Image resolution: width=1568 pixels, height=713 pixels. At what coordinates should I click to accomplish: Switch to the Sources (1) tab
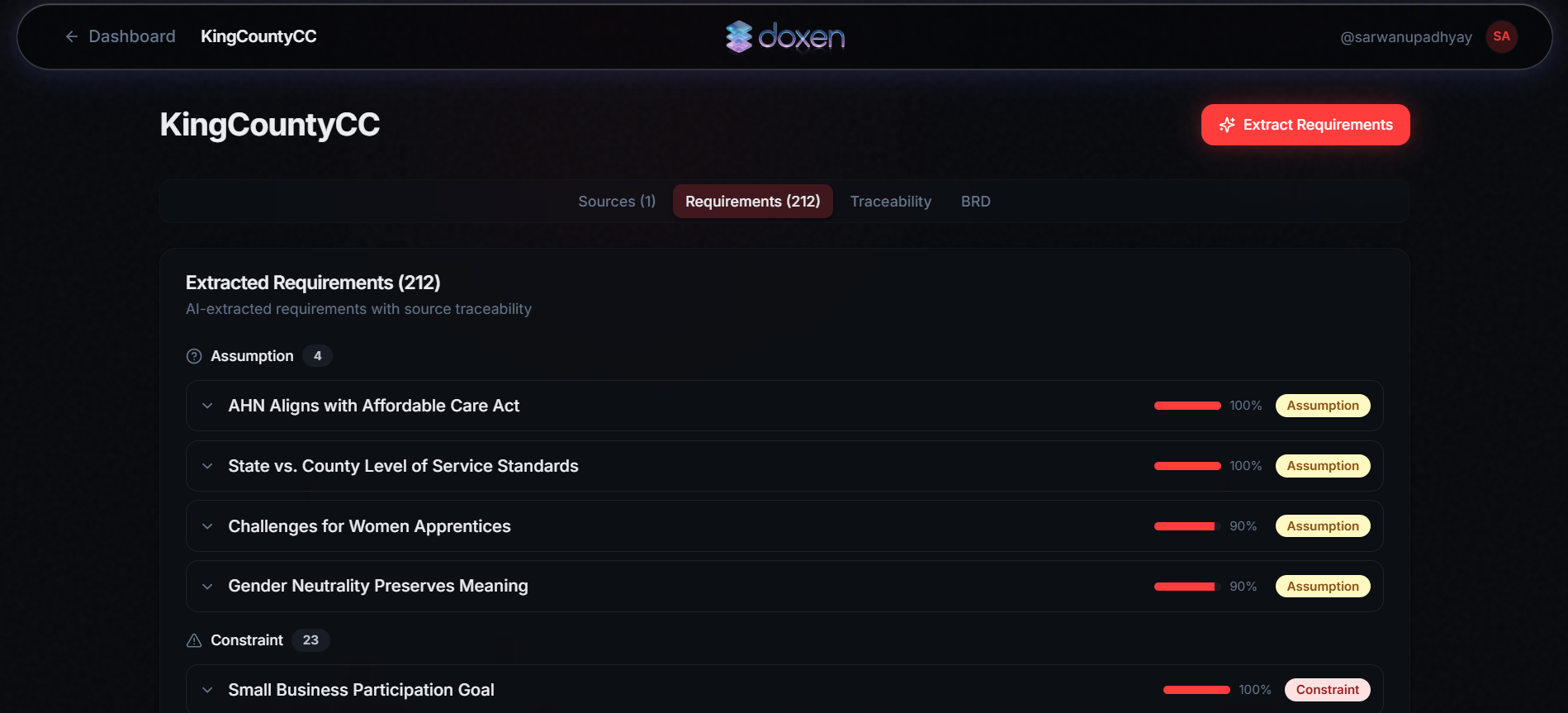(617, 202)
